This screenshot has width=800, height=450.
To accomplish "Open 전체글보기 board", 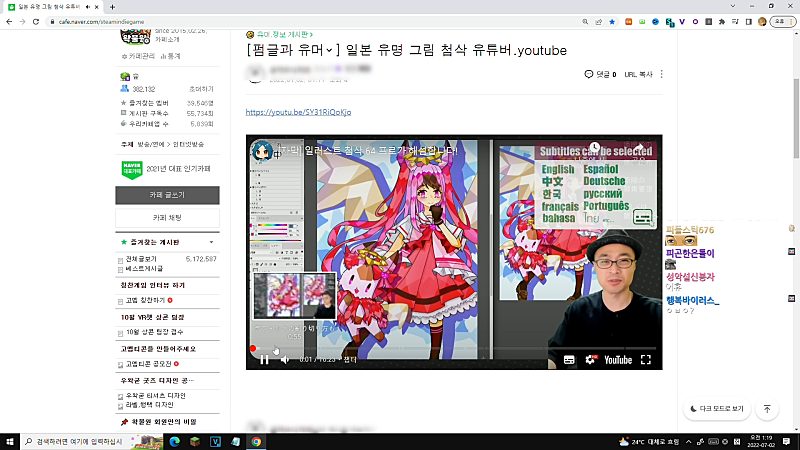I will 141,259.
